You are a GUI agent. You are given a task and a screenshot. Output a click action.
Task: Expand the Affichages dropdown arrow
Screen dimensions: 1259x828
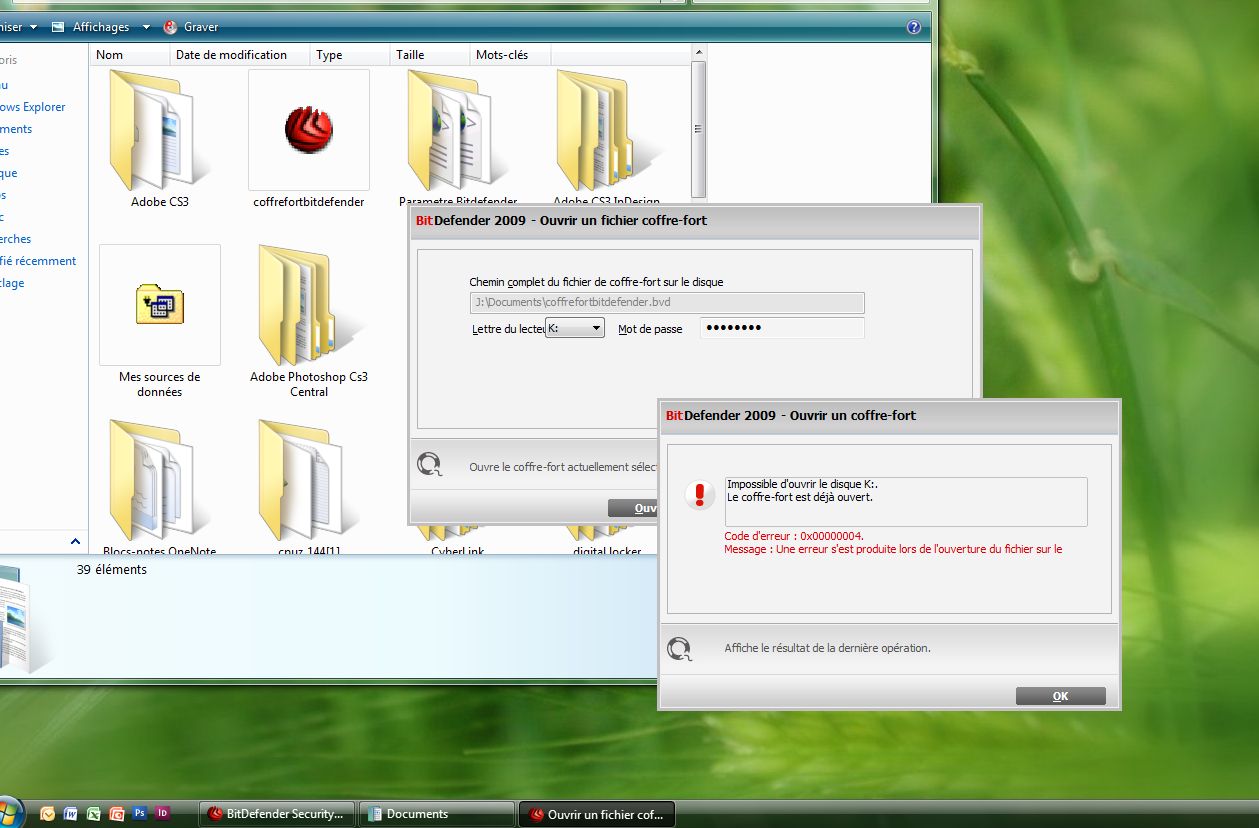point(146,27)
